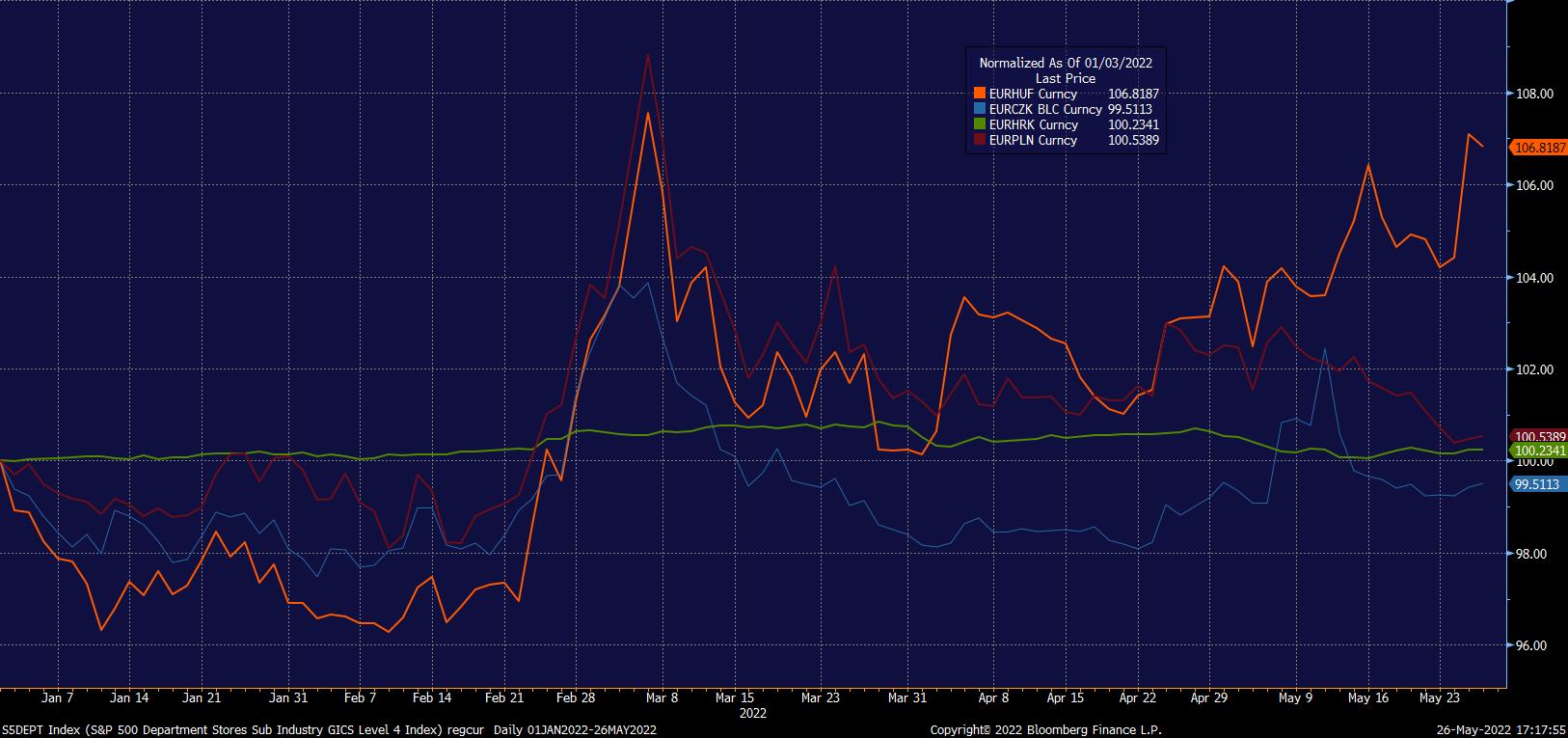Click the blue EURCZK legend color swatch
This screenshot has width=1568, height=738.
tap(980, 109)
